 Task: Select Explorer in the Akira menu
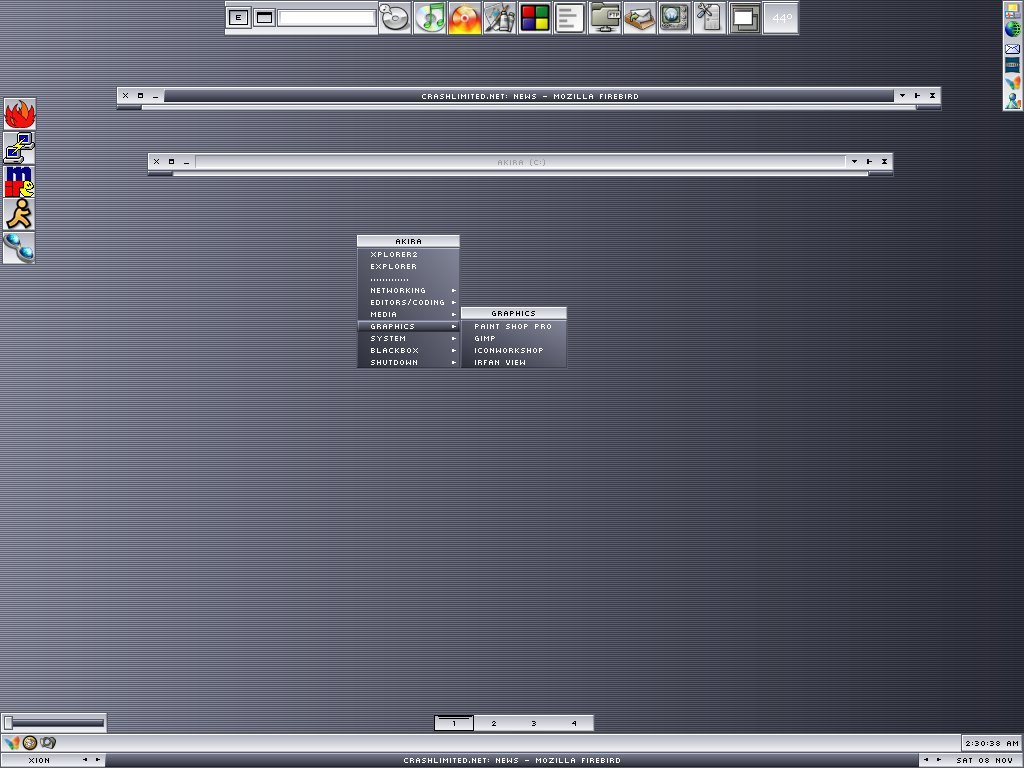click(408, 266)
